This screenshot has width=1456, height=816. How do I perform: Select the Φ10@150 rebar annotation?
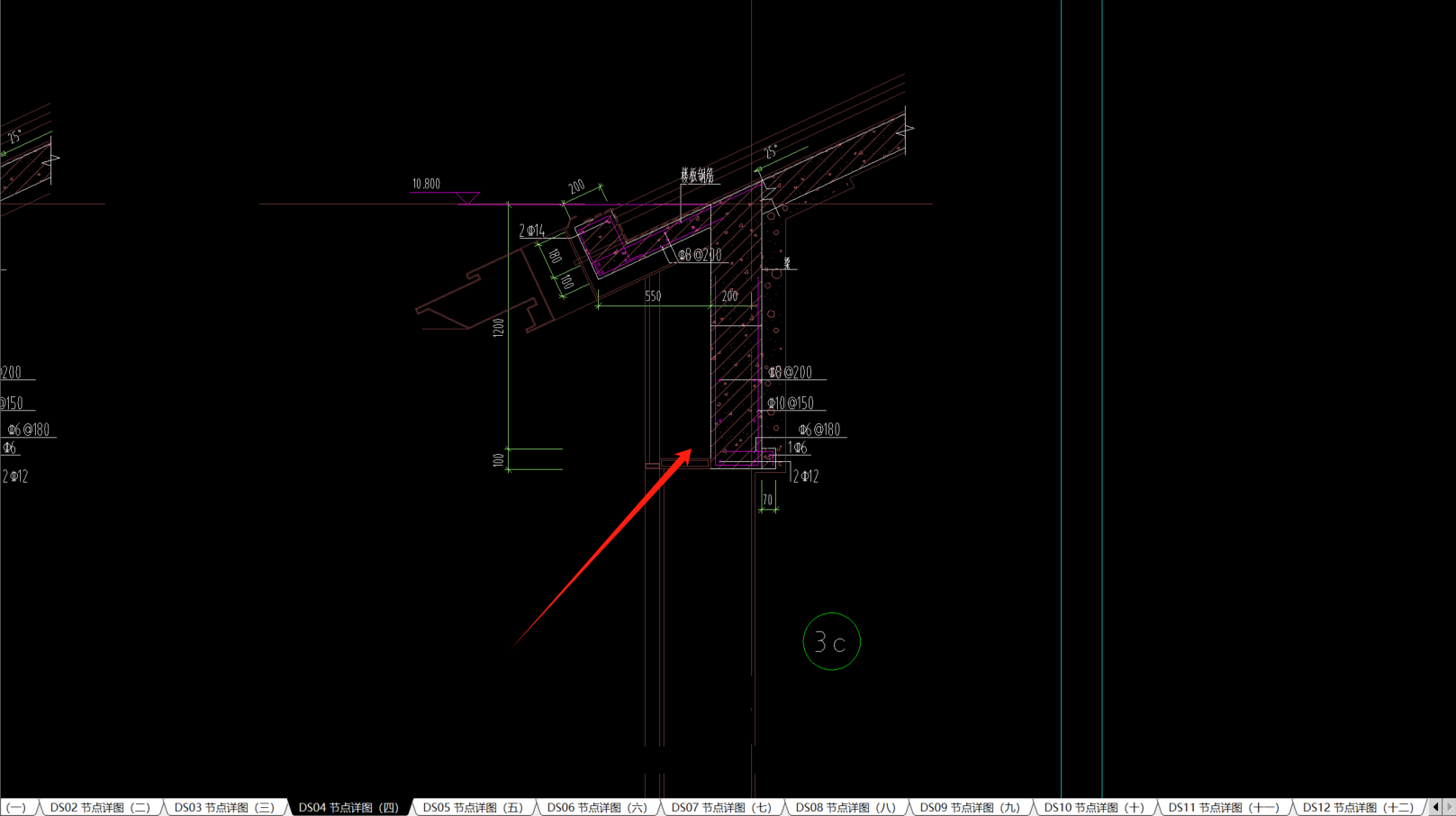click(x=791, y=403)
